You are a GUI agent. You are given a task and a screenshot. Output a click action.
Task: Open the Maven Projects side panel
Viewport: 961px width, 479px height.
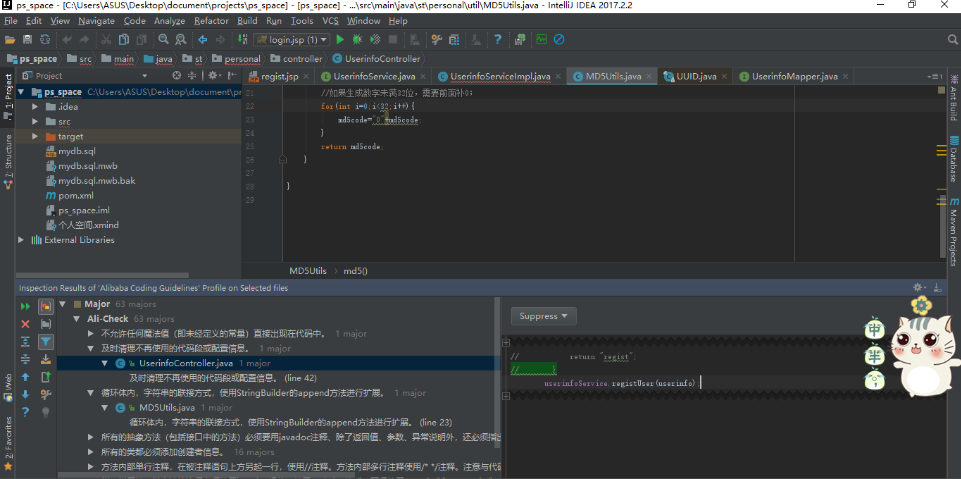(954, 232)
